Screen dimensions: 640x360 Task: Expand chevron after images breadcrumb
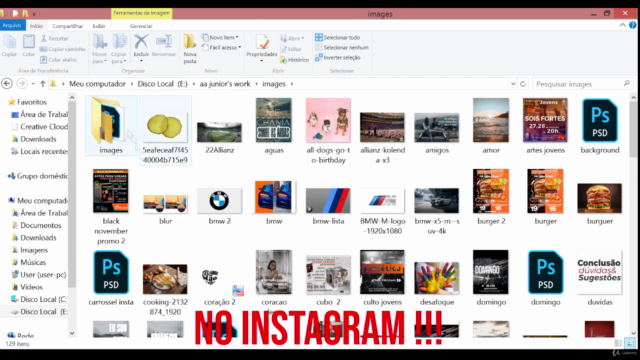tap(292, 84)
